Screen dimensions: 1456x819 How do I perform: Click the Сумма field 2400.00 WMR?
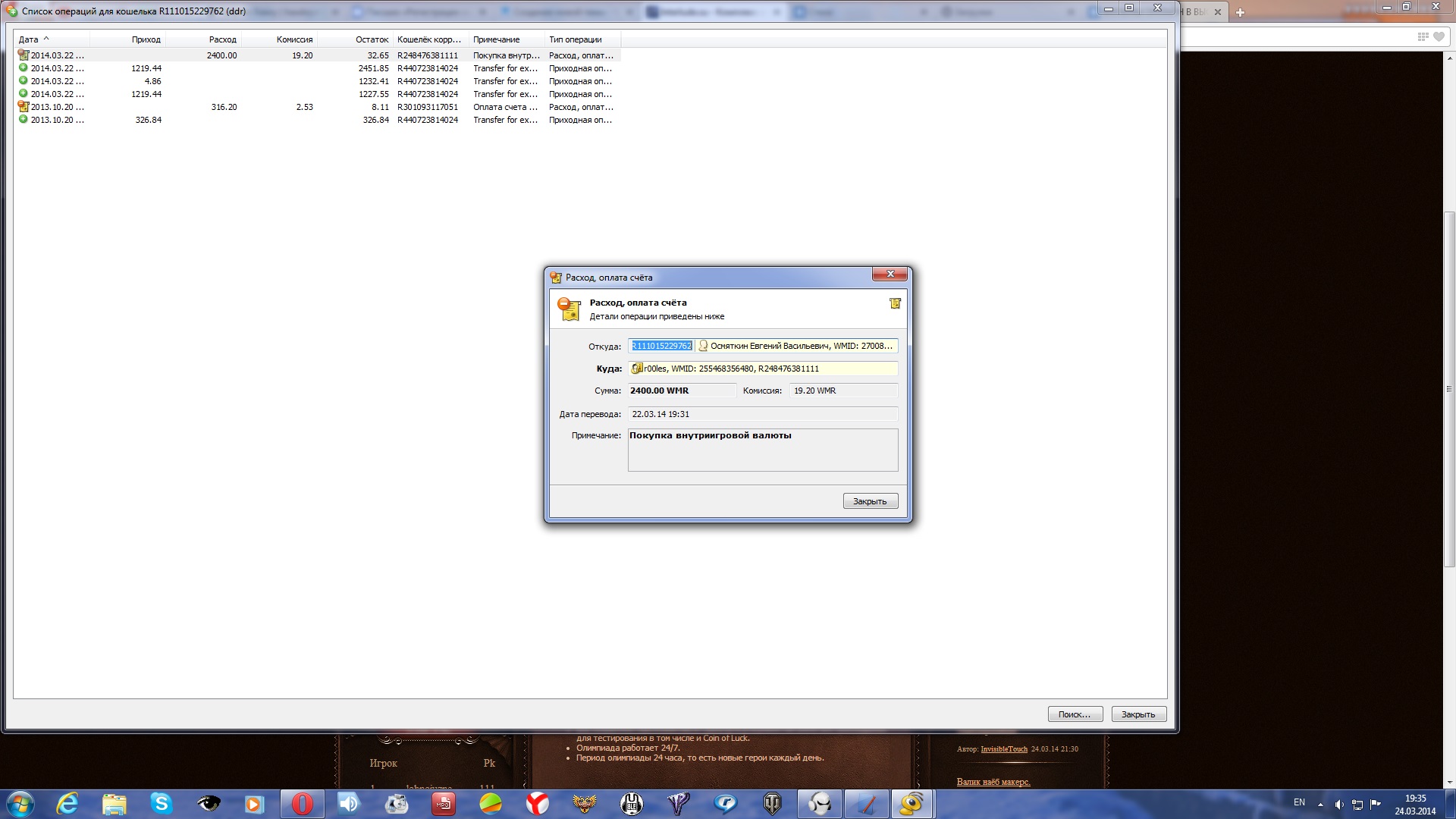pyautogui.click(x=682, y=391)
